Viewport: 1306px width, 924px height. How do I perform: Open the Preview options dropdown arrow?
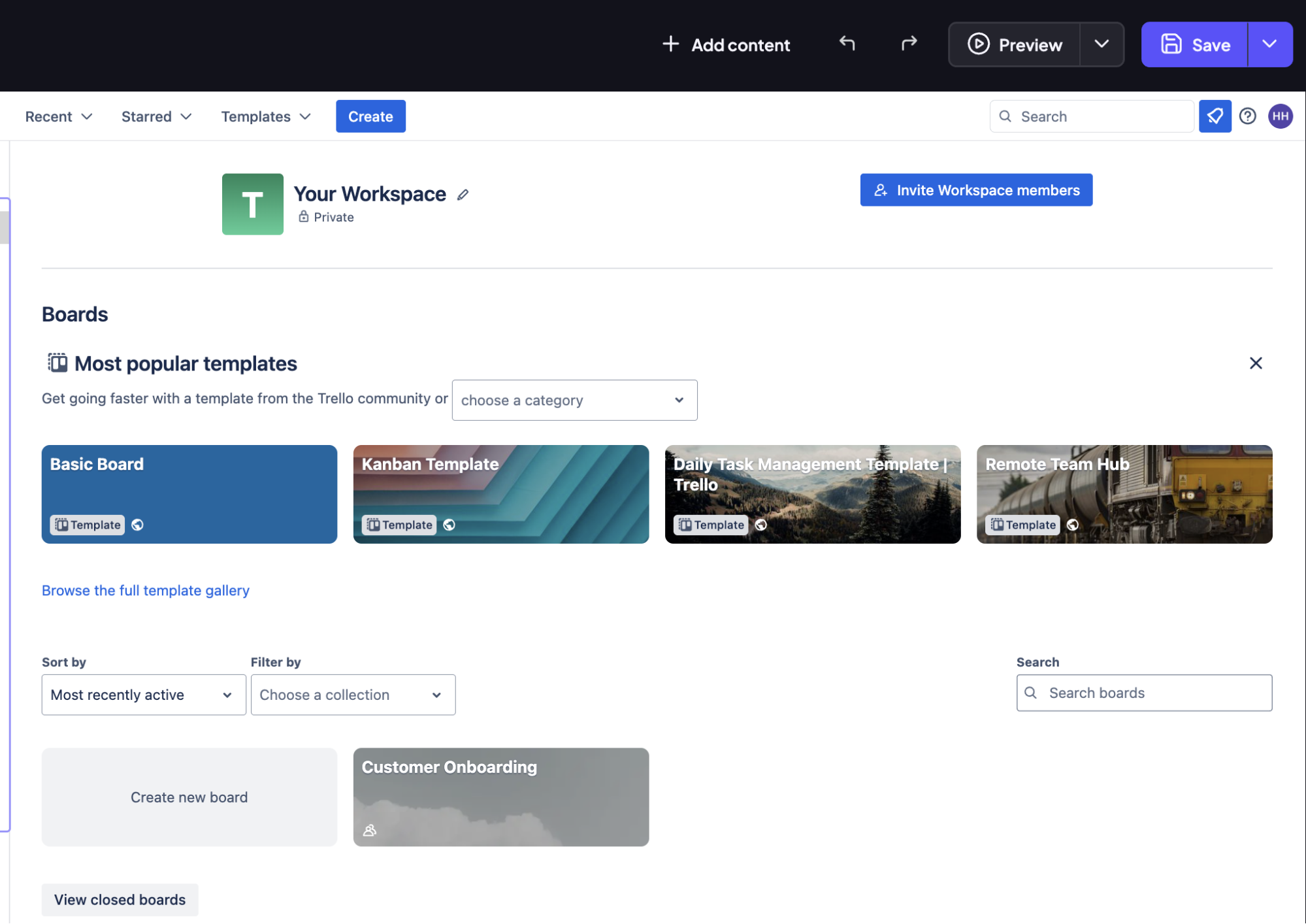click(x=1101, y=44)
